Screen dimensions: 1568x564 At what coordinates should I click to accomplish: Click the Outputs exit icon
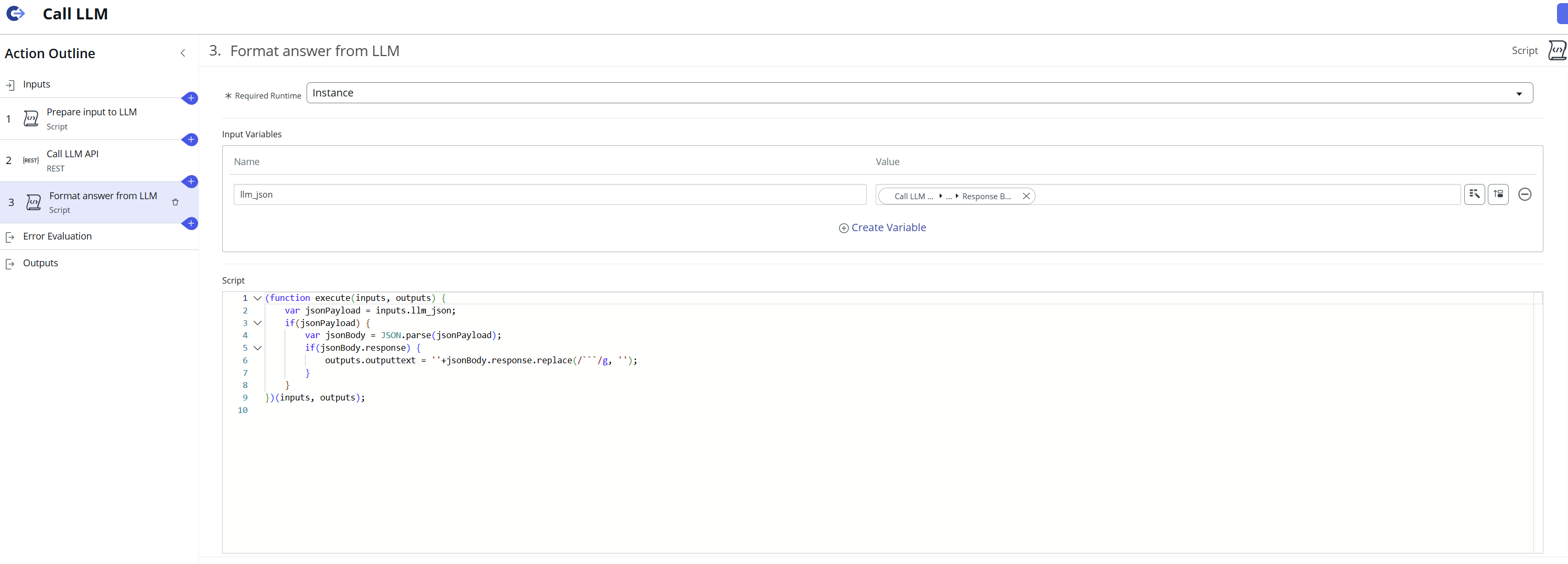(10, 264)
